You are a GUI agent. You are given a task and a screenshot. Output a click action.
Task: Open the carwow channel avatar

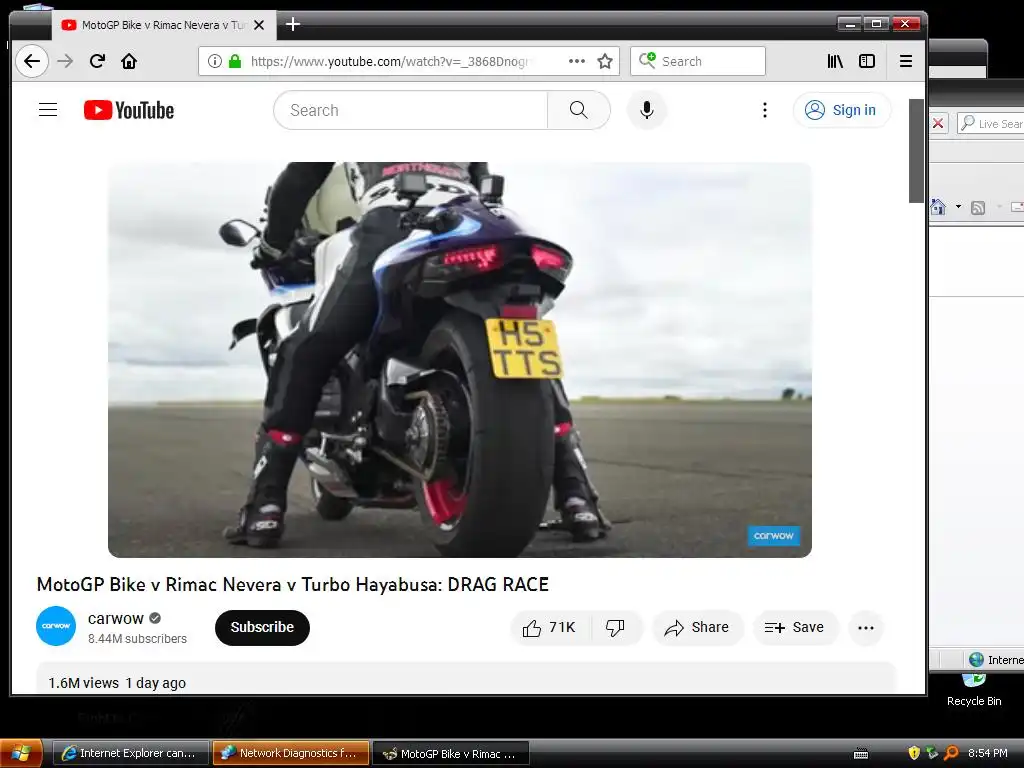point(56,626)
